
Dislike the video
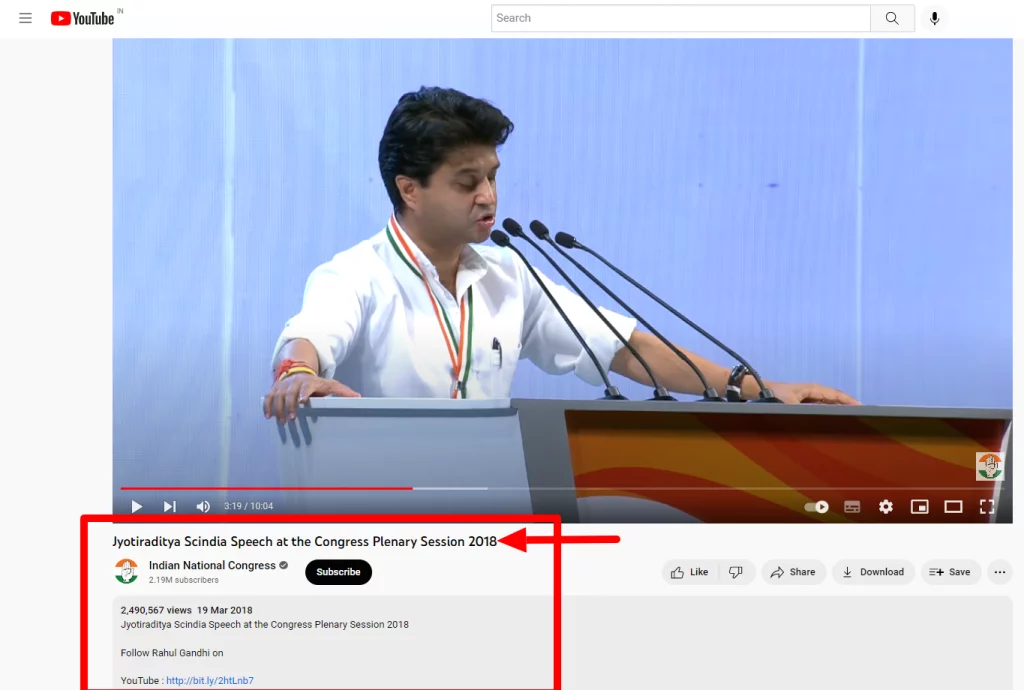pos(736,572)
